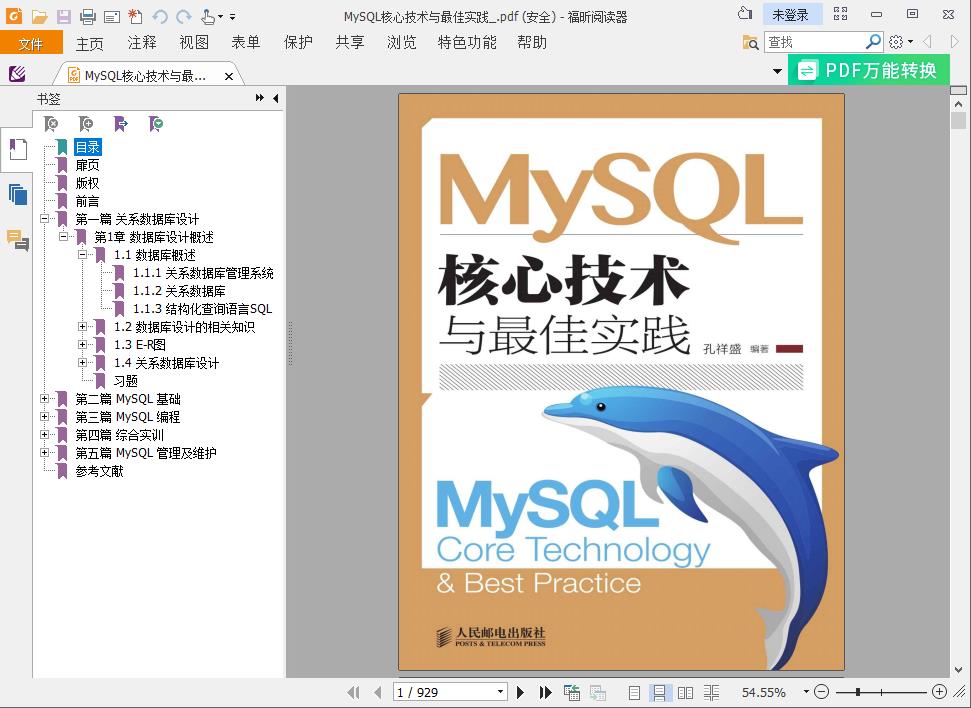Expand the 书签 panel with double arrow
Viewport: 971px width, 708px height.
tap(260, 98)
